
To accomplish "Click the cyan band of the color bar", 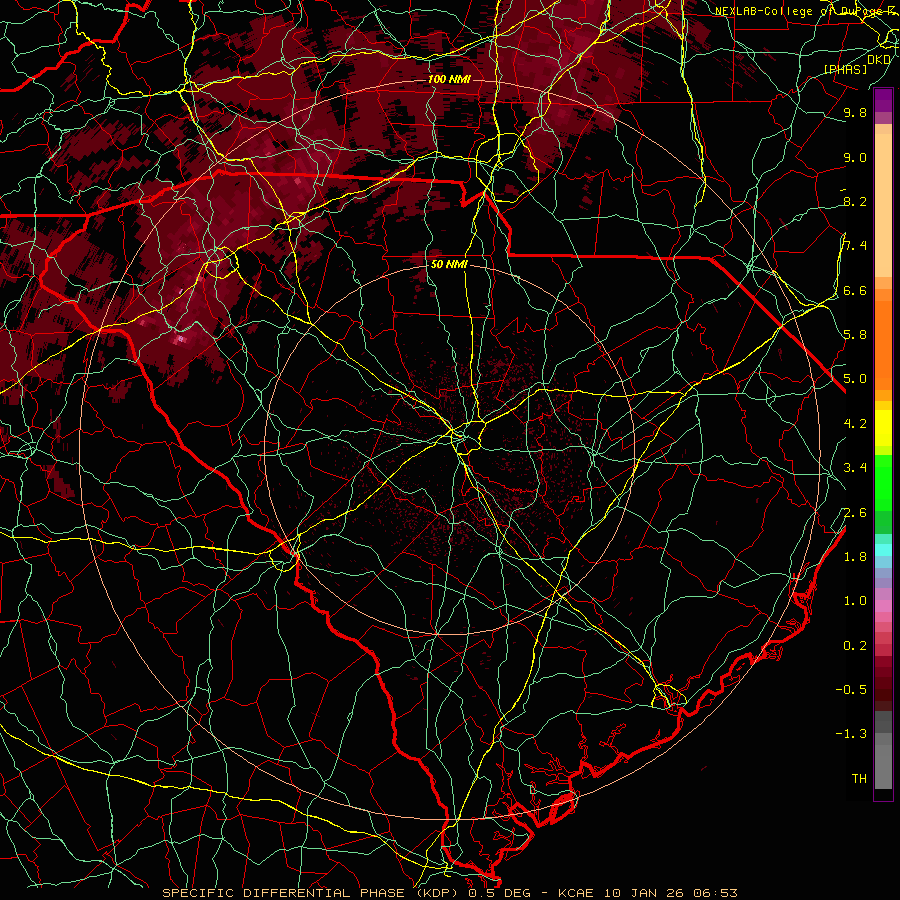I will pyautogui.click(x=883, y=549).
